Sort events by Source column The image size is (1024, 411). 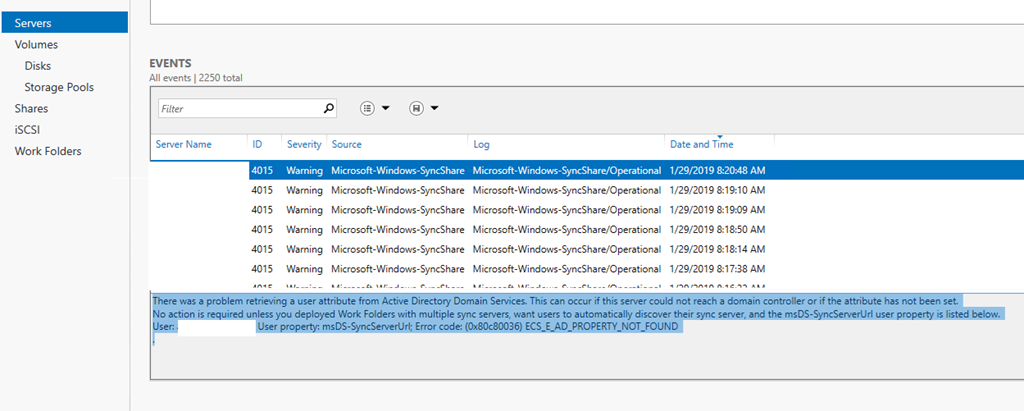346,144
